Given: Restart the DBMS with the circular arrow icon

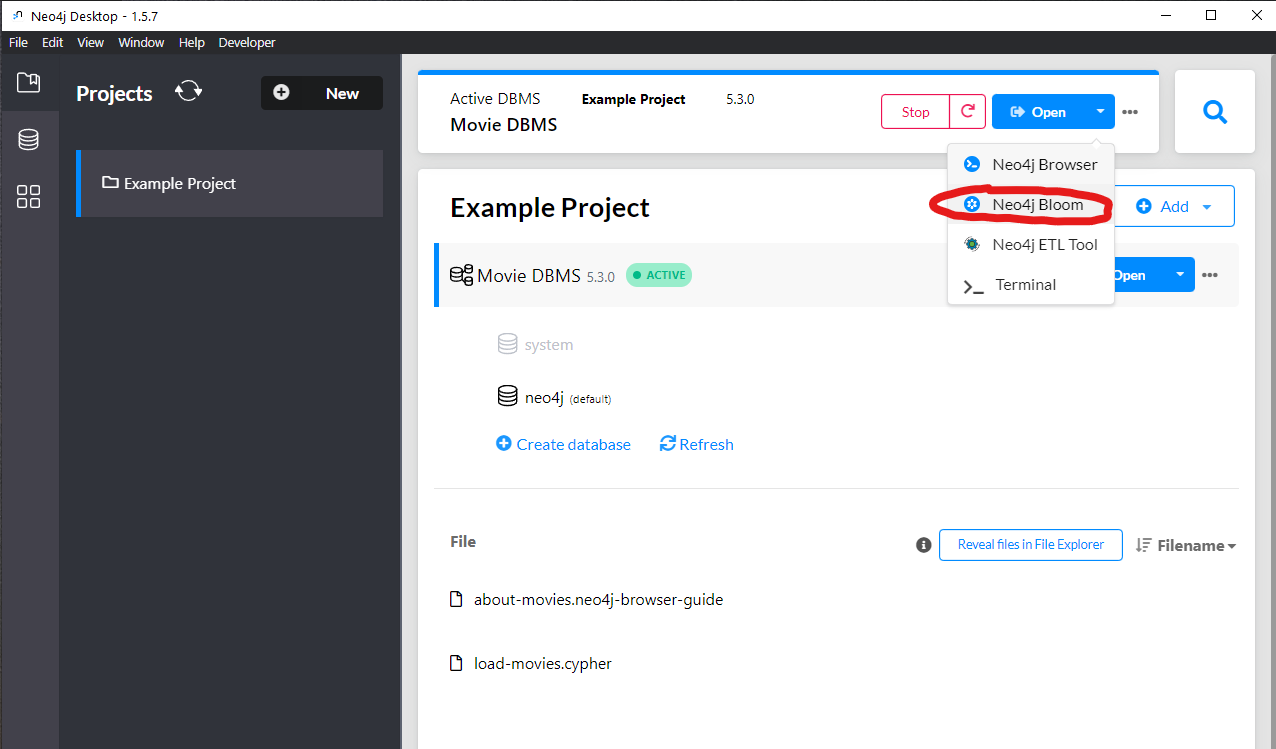Looking at the screenshot, I should [966, 111].
